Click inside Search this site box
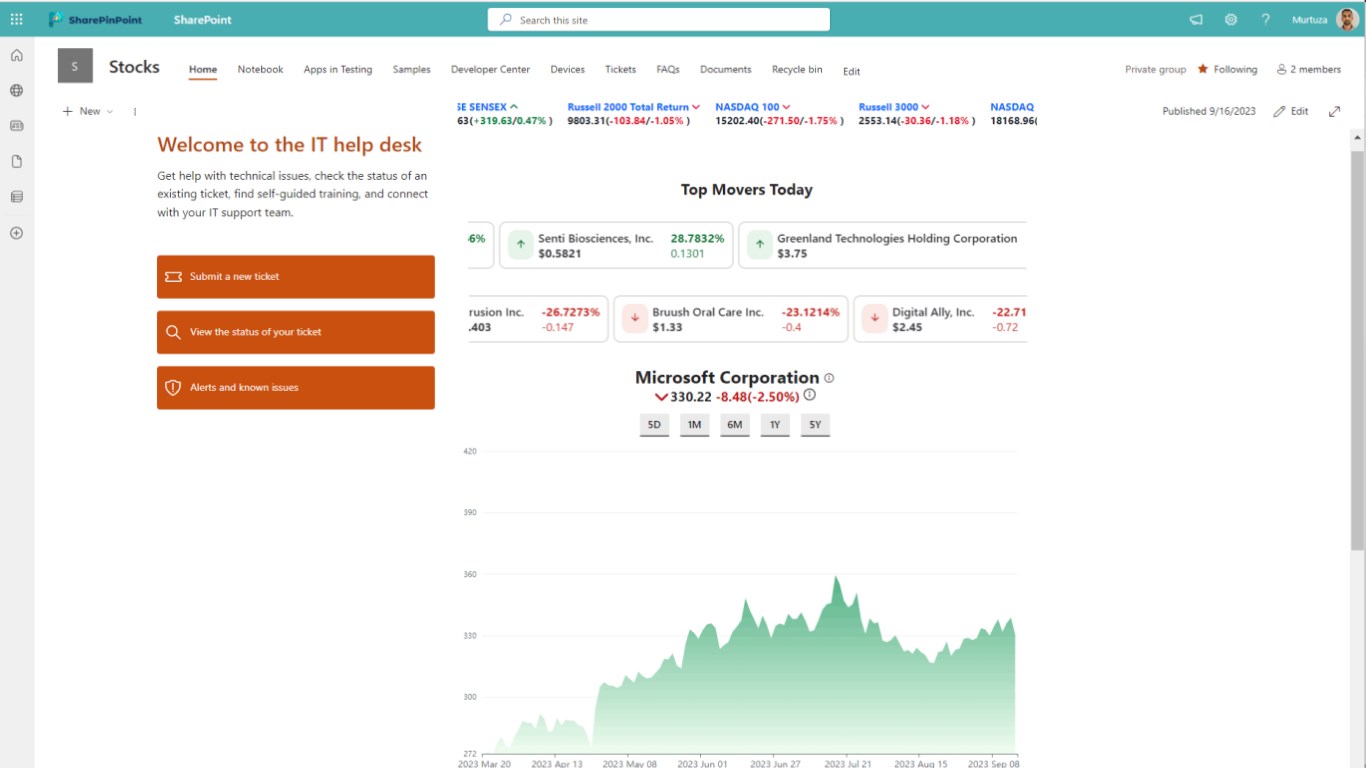1366x768 pixels. [x=659, y=19]
